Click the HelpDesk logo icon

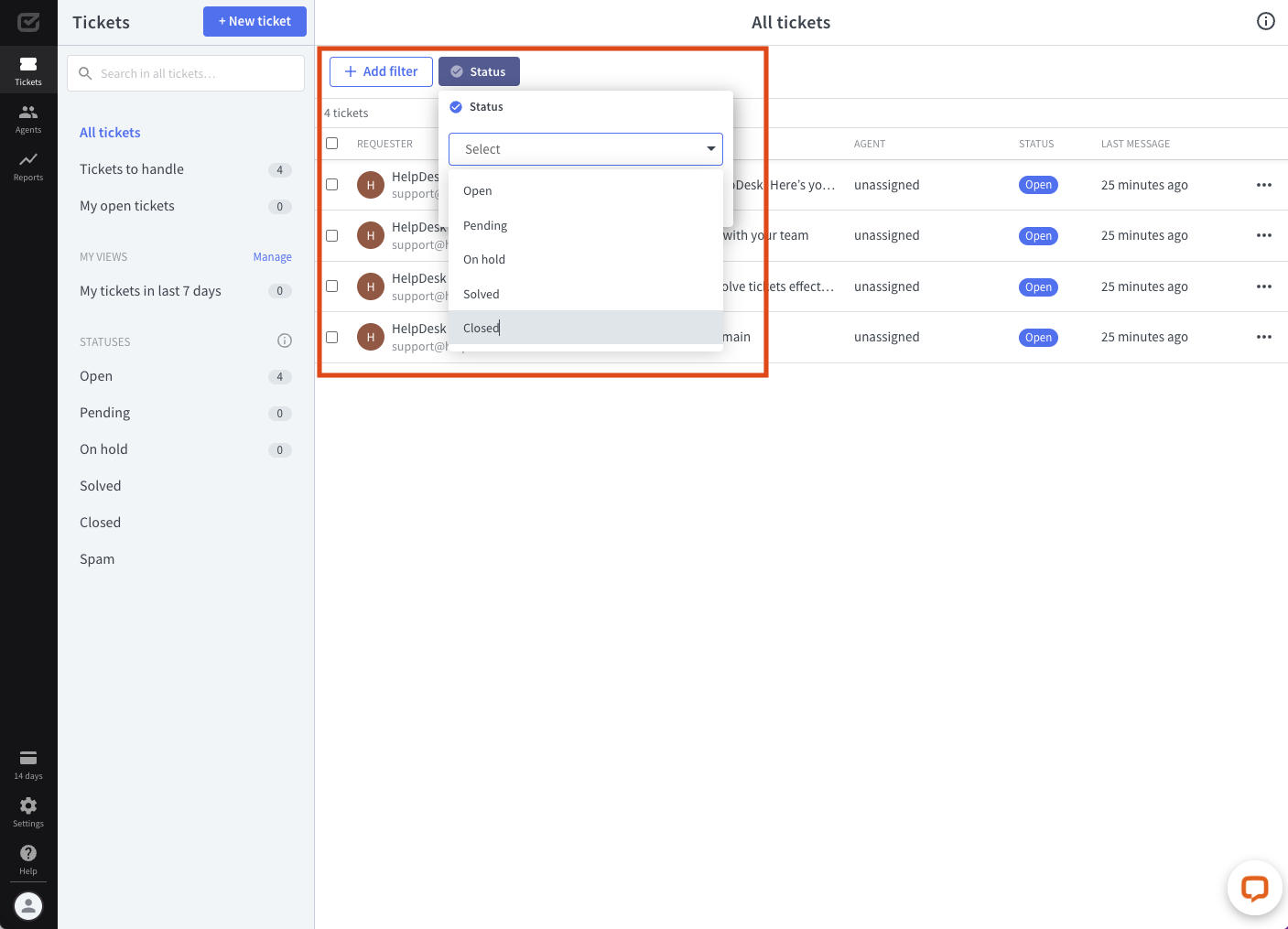click(x=28, y=22)
